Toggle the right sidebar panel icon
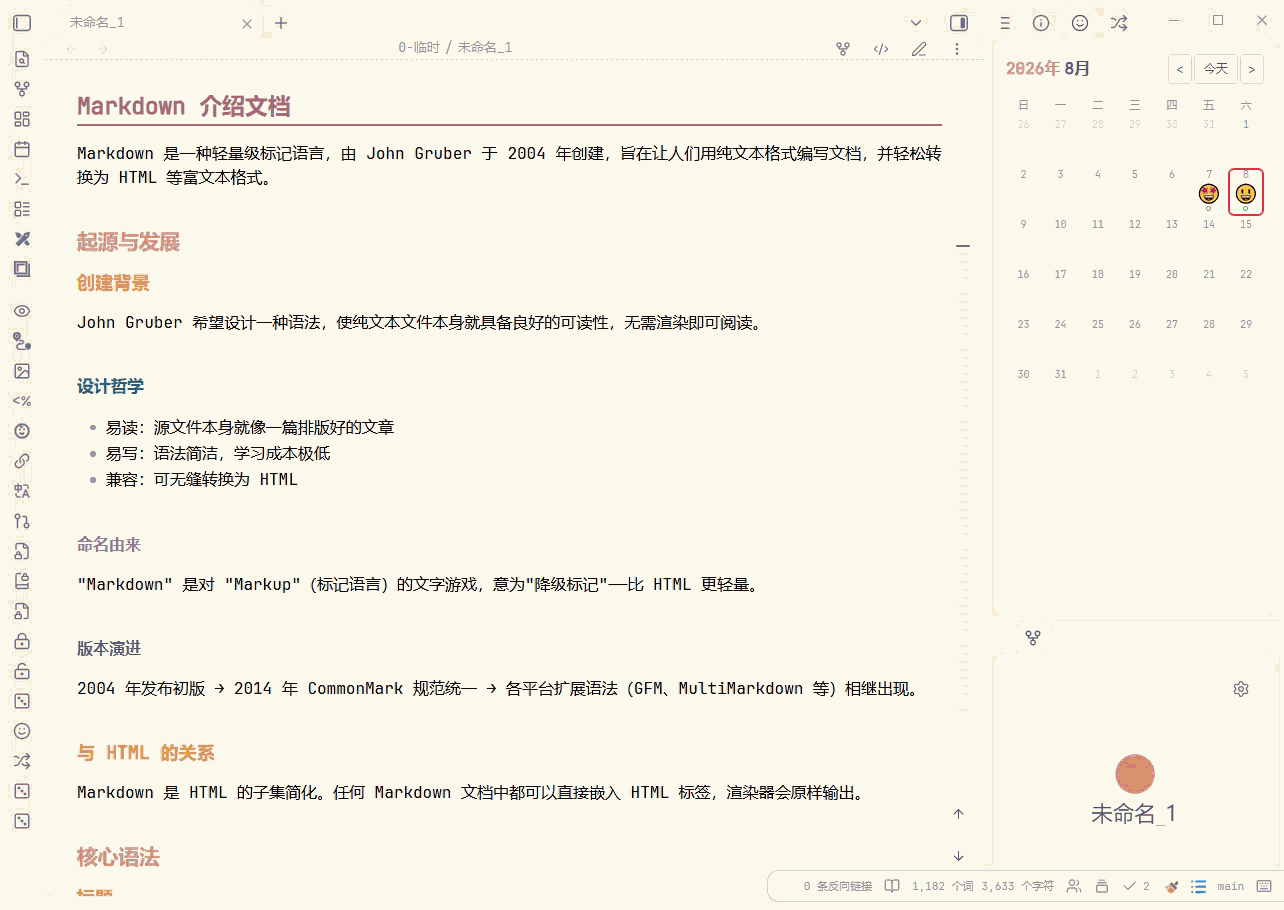The image size is (1284, 910). pos(959,23)
